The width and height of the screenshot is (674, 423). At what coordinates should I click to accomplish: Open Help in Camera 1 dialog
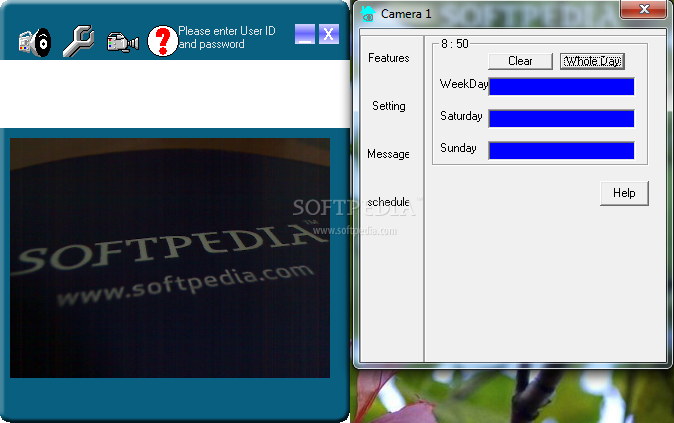click(x=624, y=193)
